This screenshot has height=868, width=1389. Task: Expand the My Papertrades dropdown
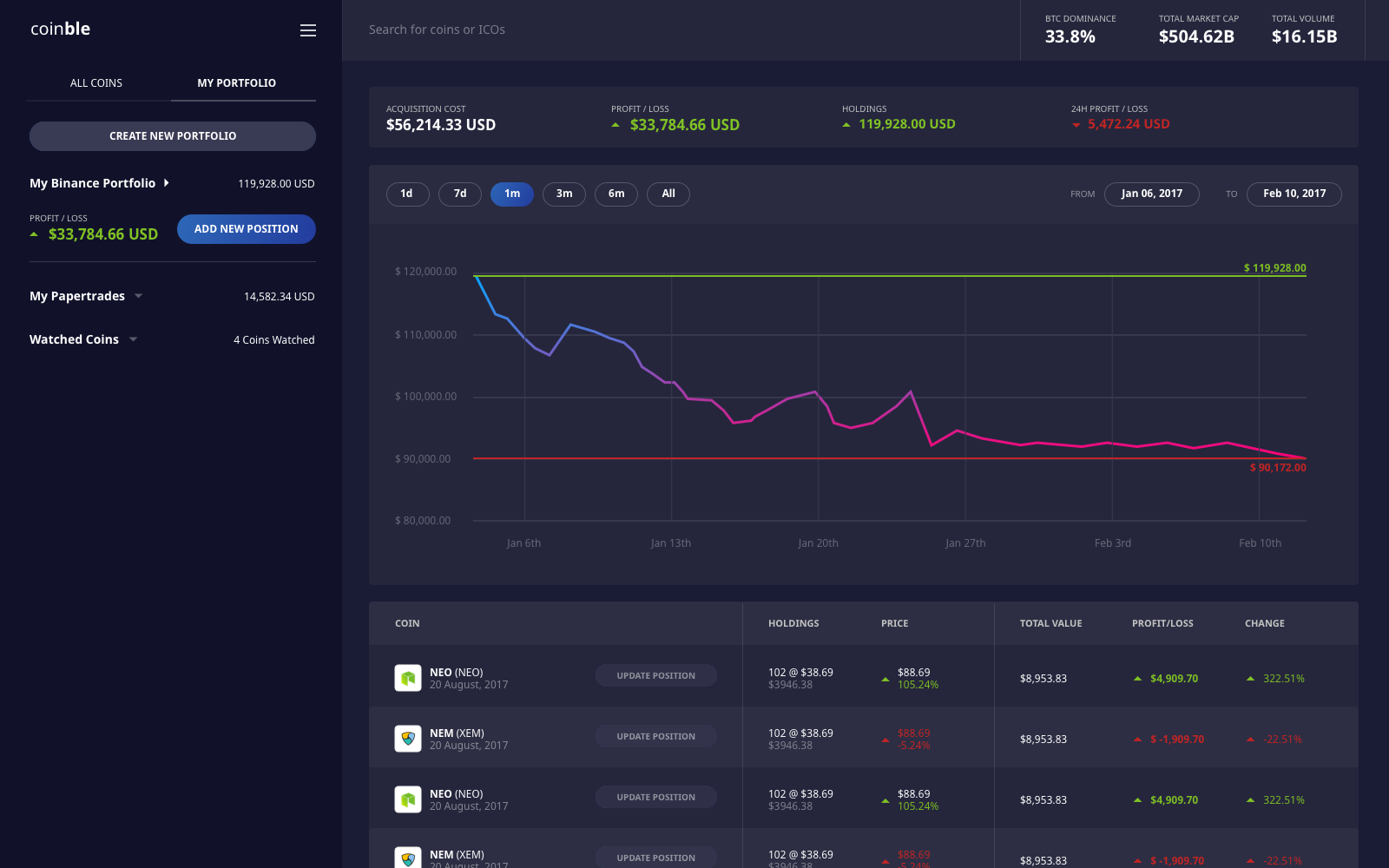138,296
